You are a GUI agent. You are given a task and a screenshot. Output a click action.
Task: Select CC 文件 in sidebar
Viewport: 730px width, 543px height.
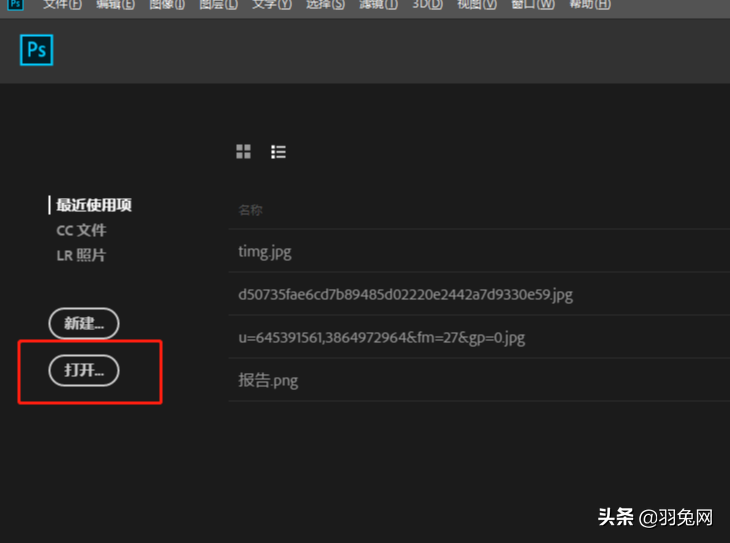pos(81,230)
